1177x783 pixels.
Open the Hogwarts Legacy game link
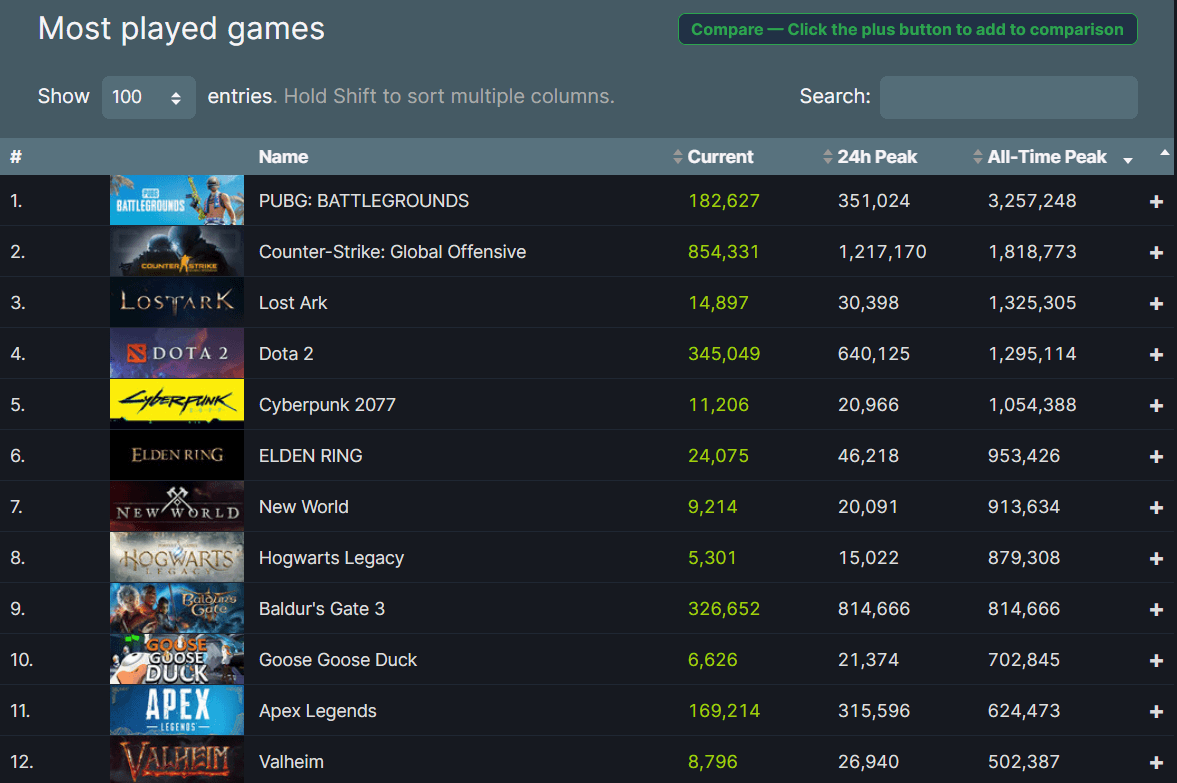tap(331, 558)
